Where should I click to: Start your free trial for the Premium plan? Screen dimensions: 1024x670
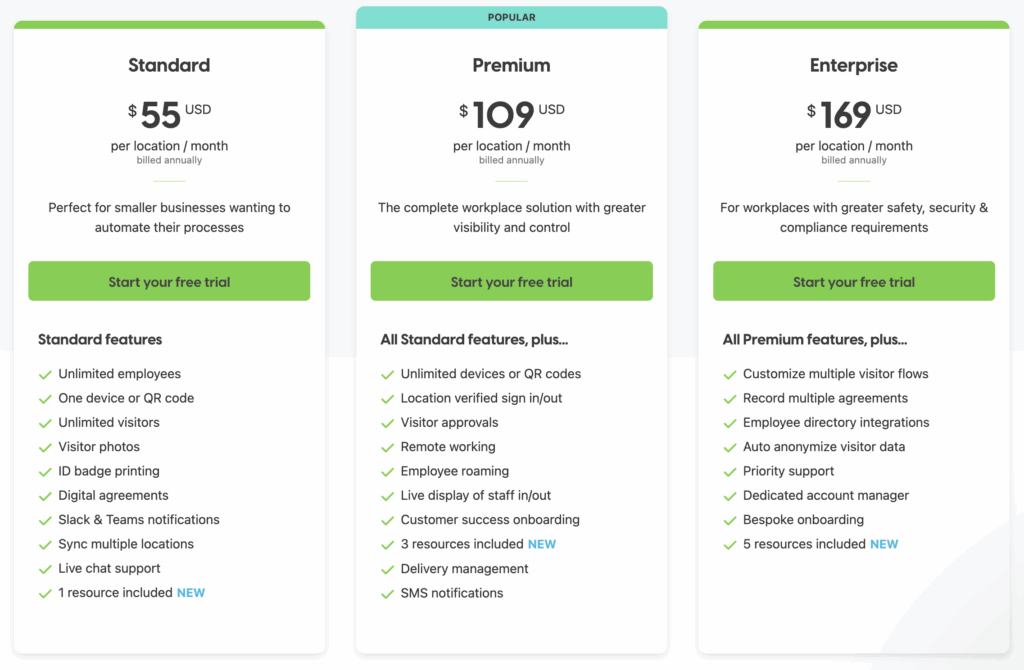[x=511, y=281]
